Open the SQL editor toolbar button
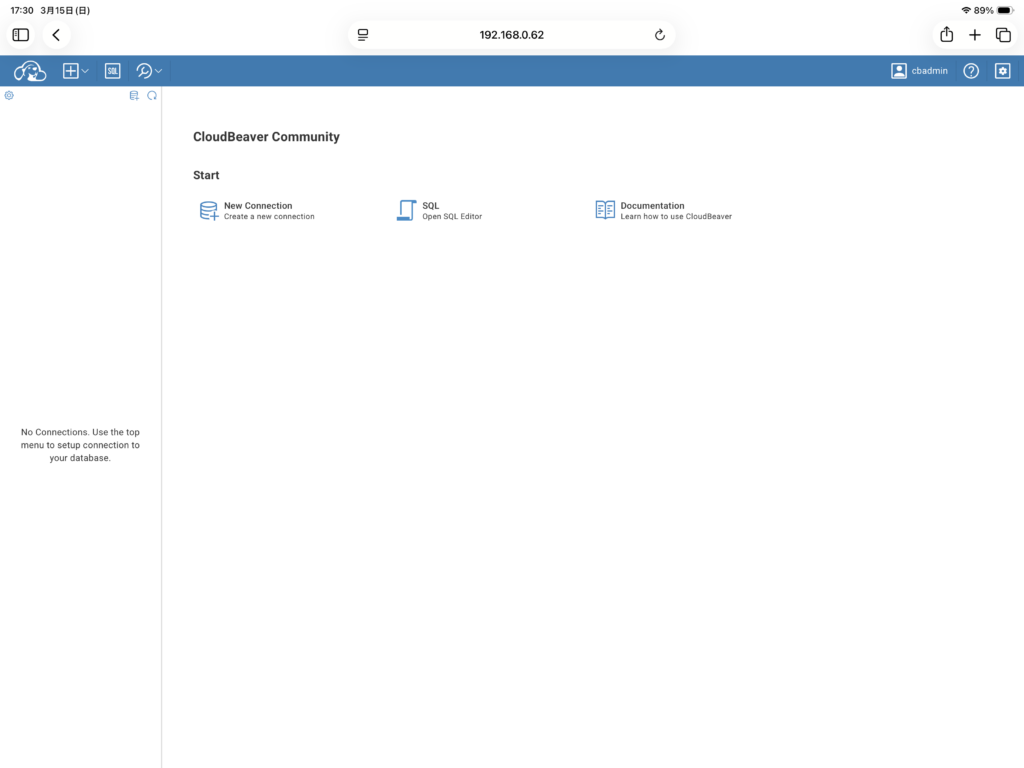The image size is (1024, 768). pos(113,71)
